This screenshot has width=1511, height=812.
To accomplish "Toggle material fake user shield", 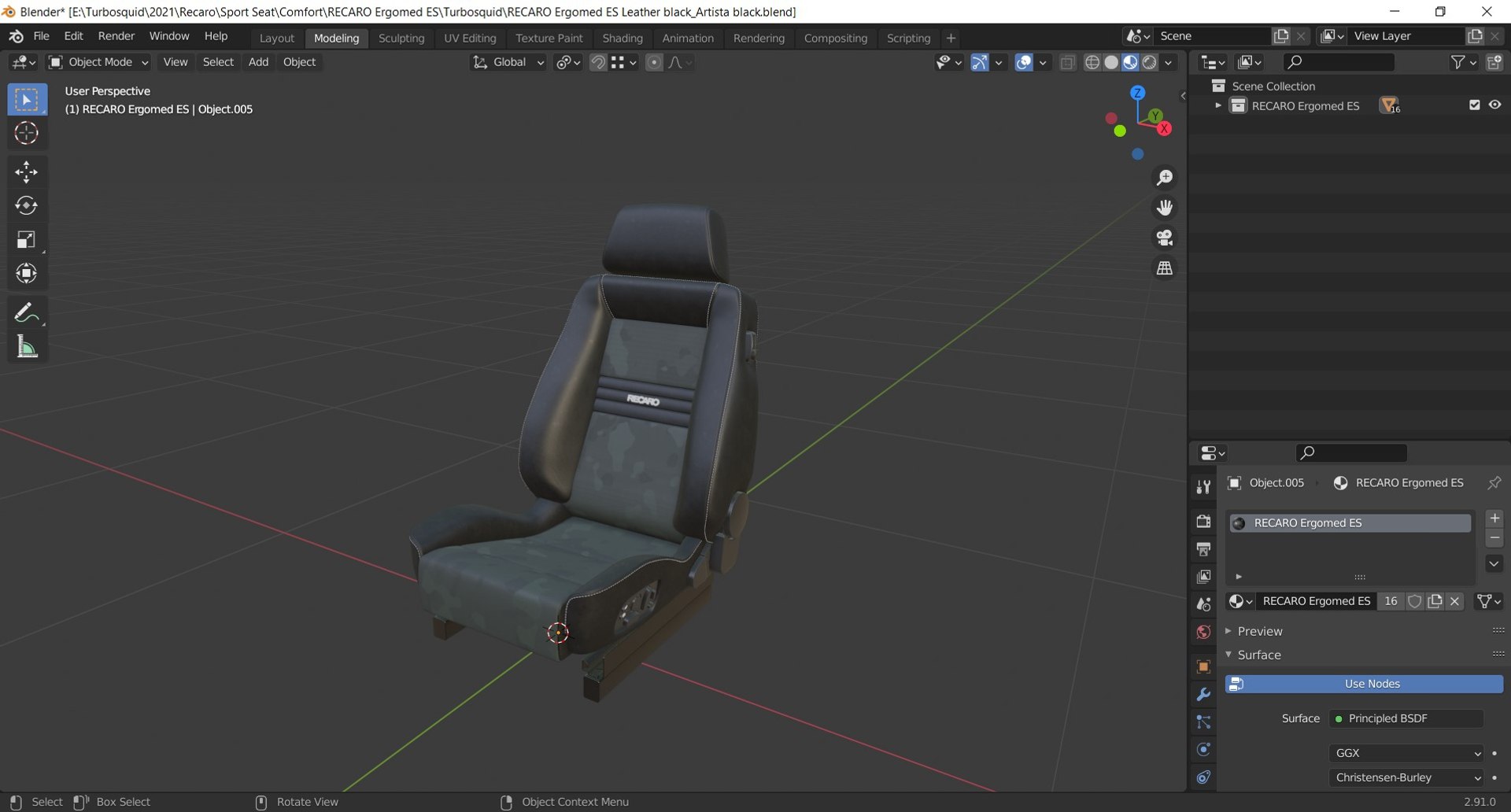I will tap(1414, 601).
